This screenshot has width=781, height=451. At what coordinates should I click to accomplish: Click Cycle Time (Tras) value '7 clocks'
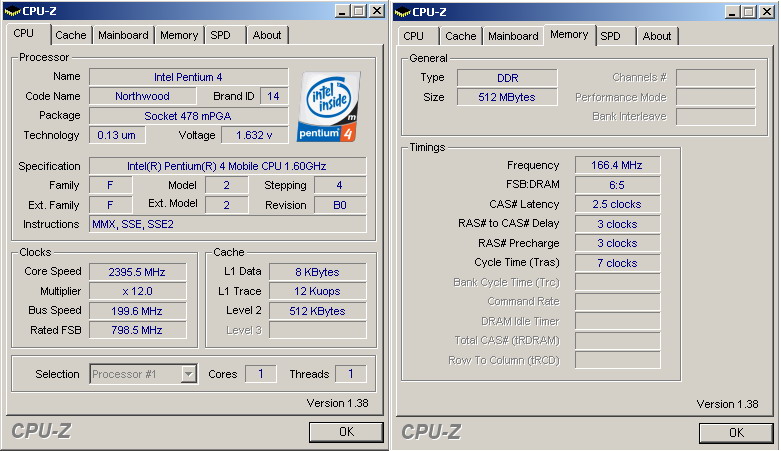[617, 263]
